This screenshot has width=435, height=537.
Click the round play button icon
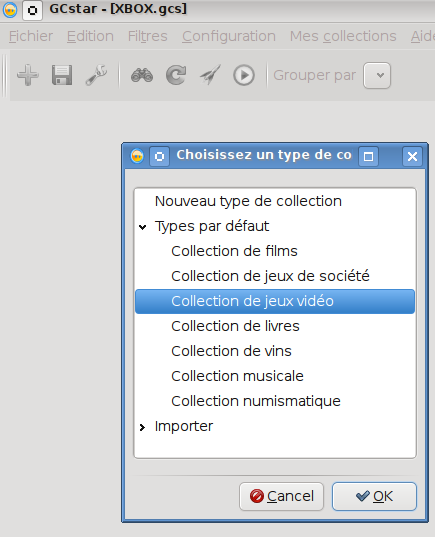pyautogui.click(x=244, y=75)
